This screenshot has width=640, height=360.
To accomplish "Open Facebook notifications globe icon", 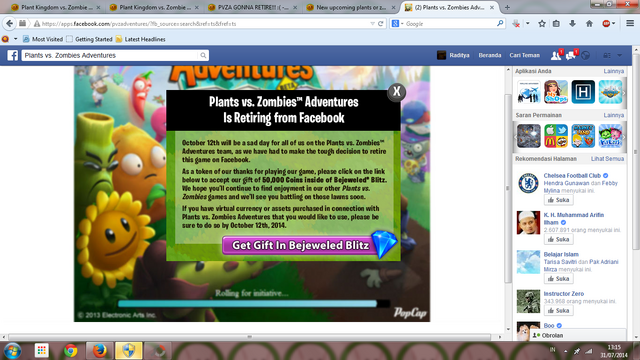I will coord(586,56).
